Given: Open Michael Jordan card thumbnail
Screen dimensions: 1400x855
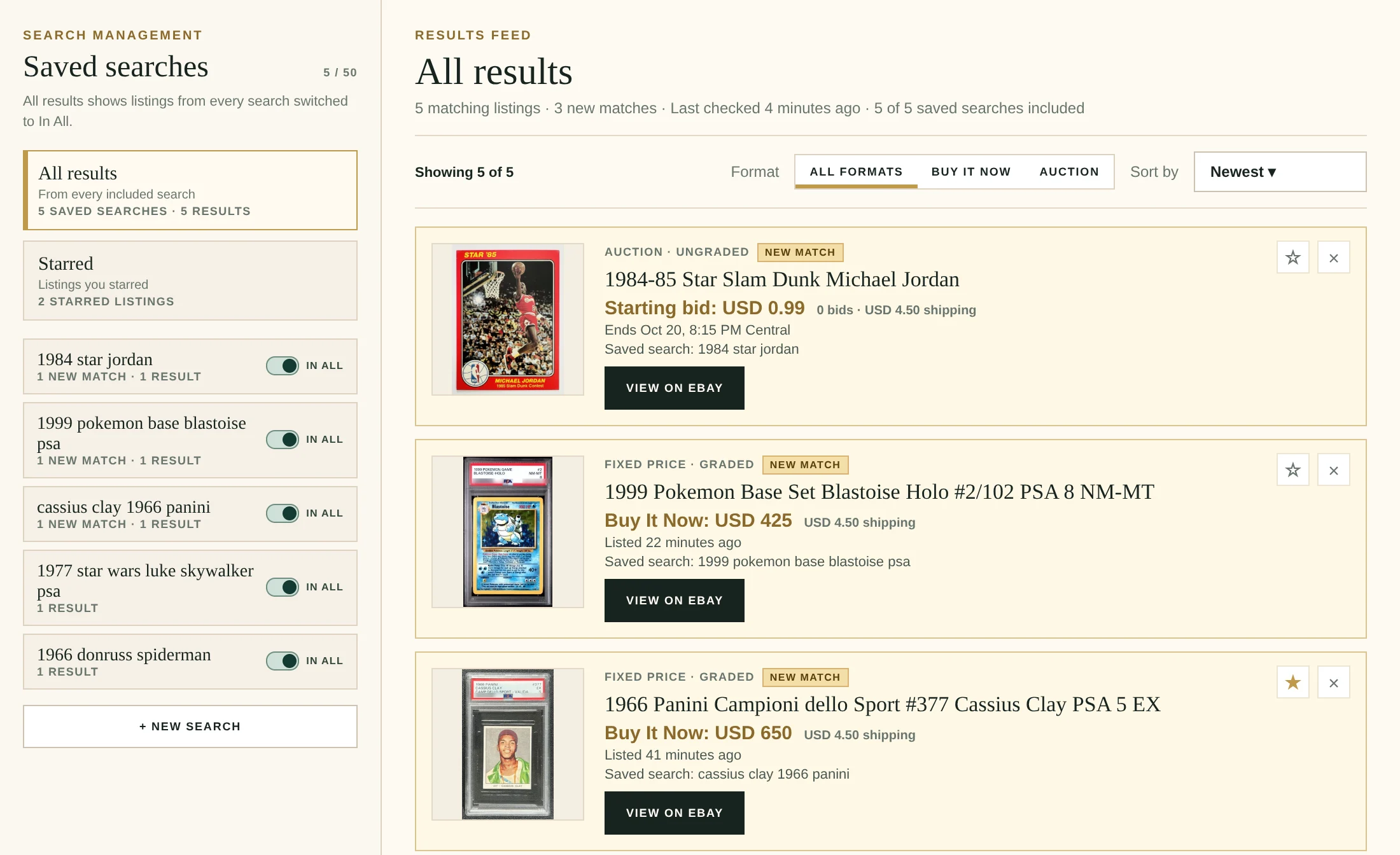Looking at the screenshot, I should 508,319.
